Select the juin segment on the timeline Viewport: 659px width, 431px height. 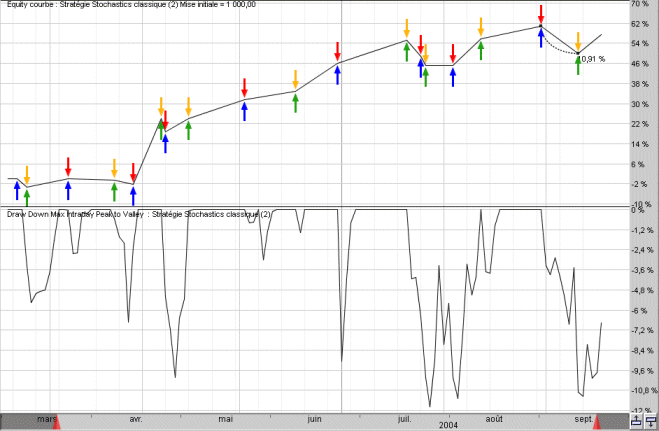pyautogui.click(x=315, y=419)
